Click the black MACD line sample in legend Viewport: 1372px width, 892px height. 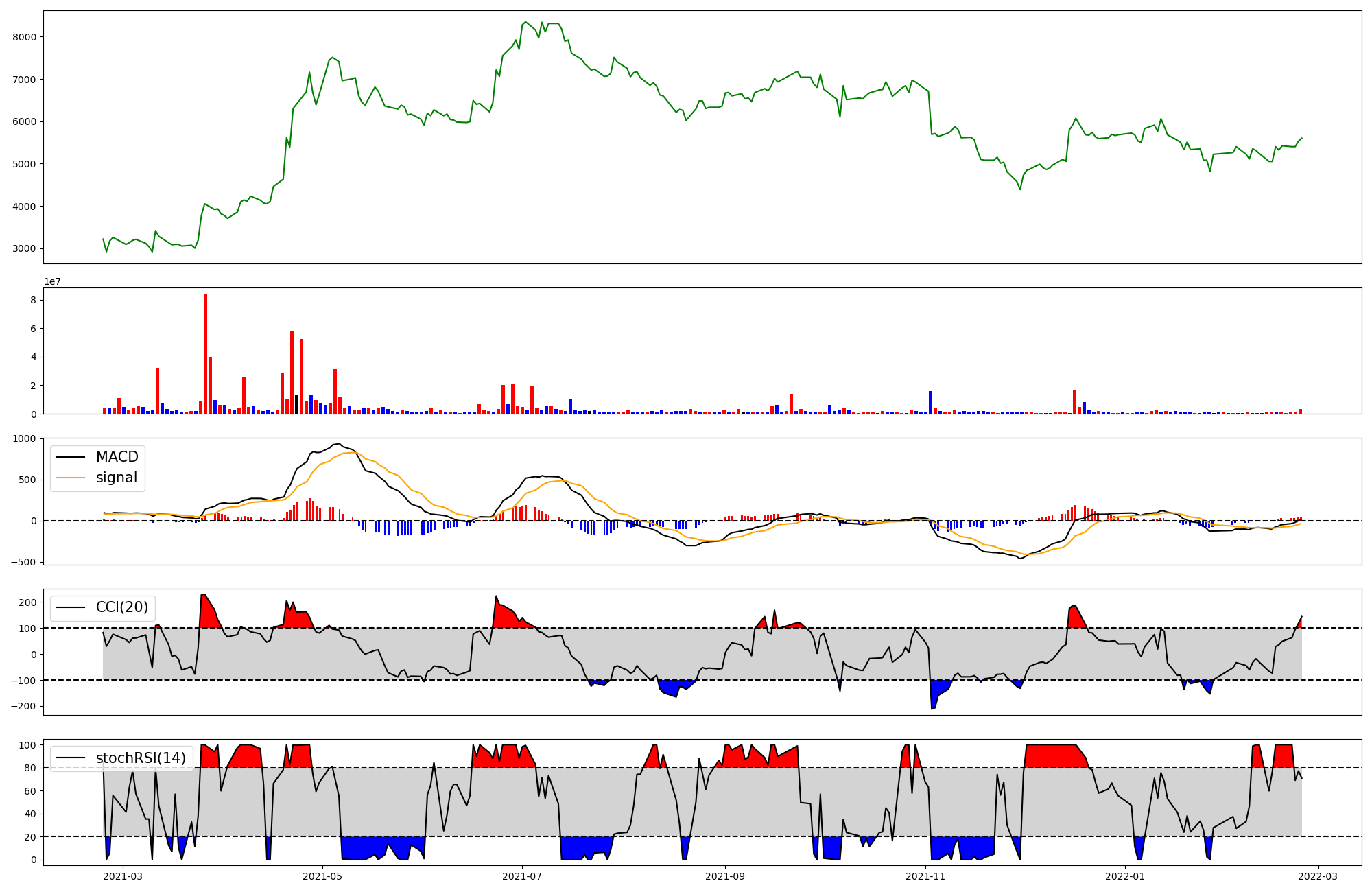tap(69, 457)
